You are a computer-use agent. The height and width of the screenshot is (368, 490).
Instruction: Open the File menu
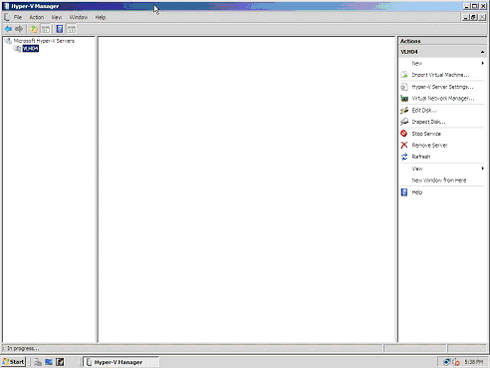pos(18,17)
